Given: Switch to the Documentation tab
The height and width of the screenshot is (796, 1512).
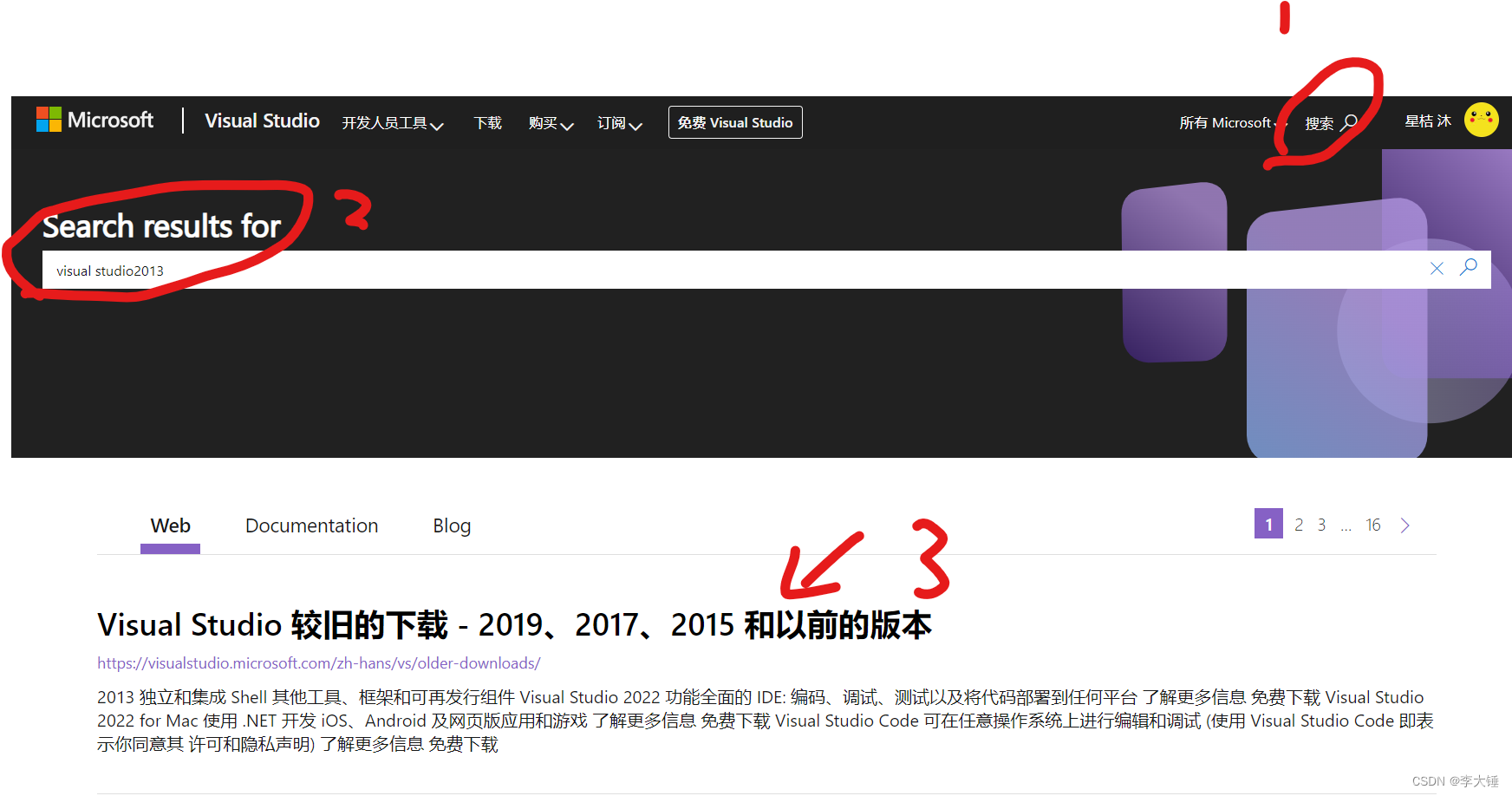Looking at the screenshot, I should pyautogui.click(x=311, y=525).
